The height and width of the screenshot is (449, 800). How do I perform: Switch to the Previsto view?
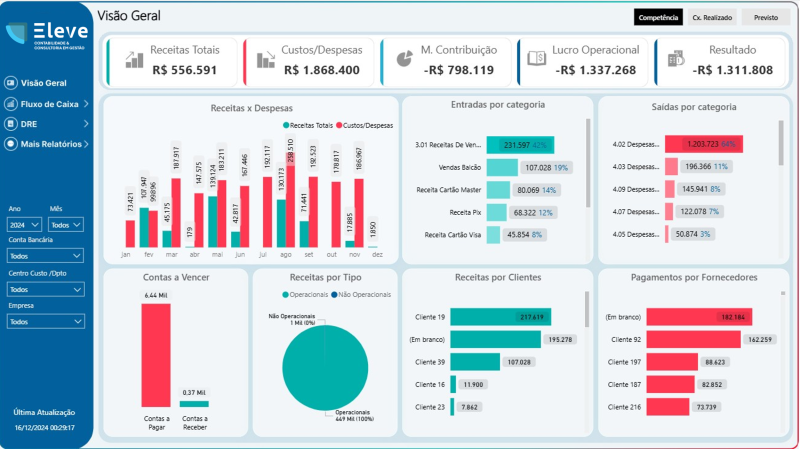[766, 17]
